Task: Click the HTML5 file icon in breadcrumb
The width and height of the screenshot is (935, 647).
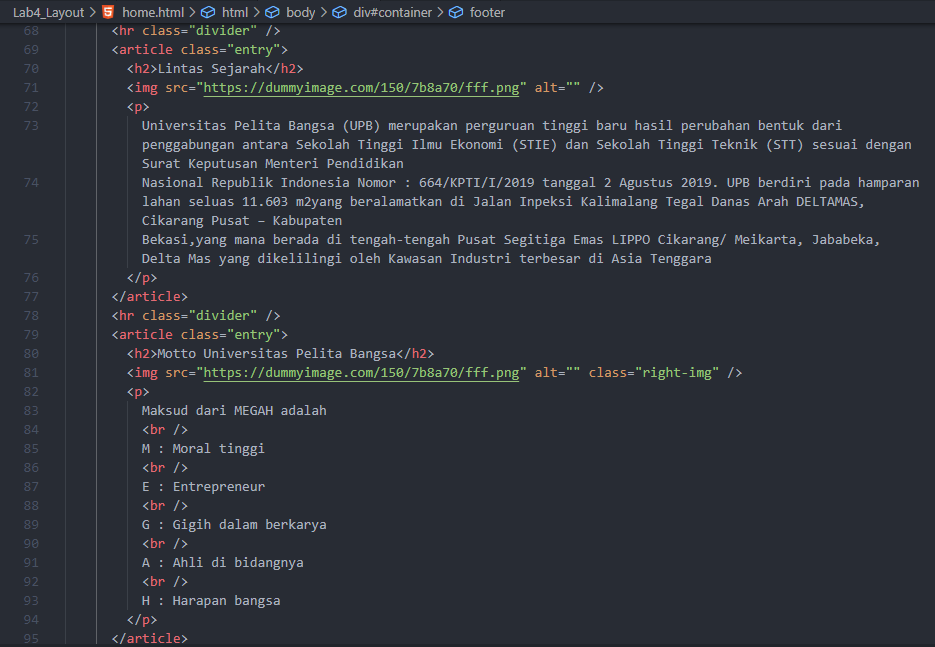Action: [108, 12]
